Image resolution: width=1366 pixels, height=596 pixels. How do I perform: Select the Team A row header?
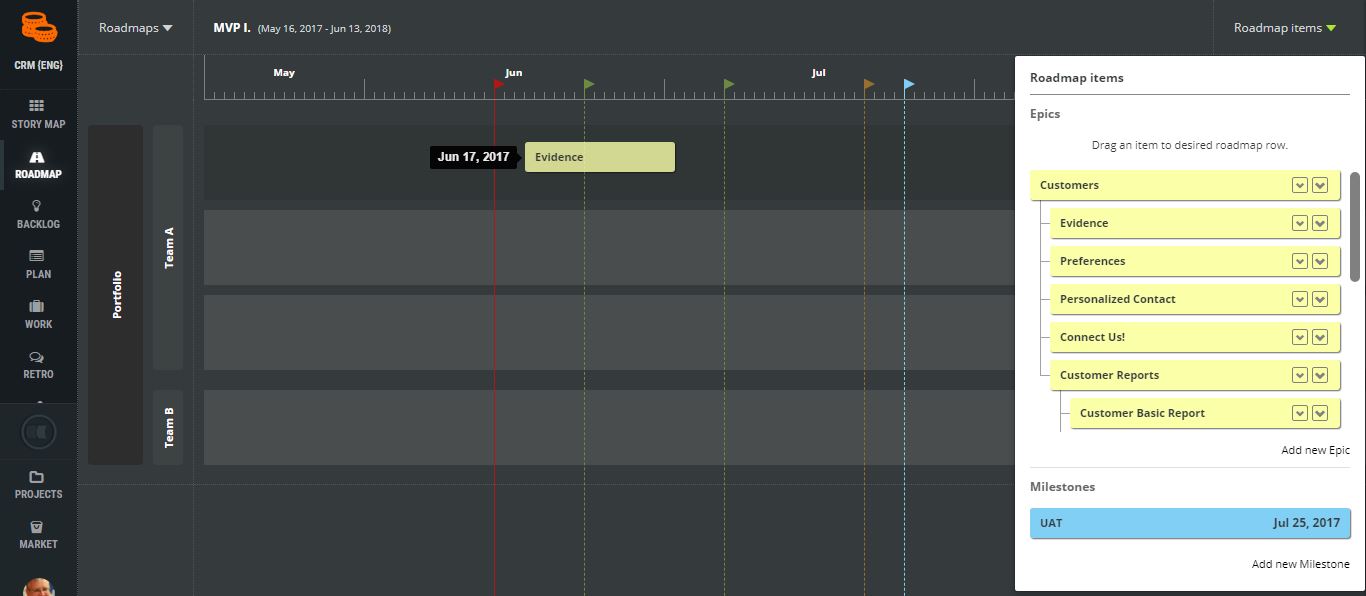pos(168,247)
